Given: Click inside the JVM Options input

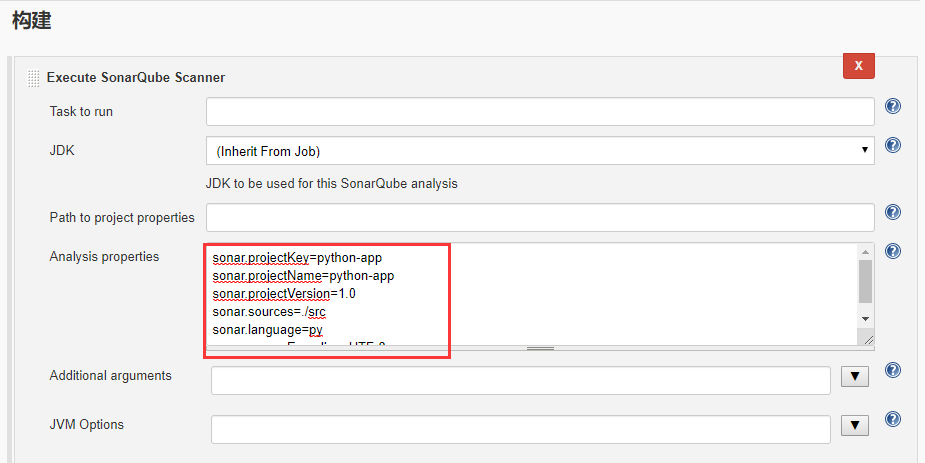Looking at the screenshot, I should pos(520,429).
